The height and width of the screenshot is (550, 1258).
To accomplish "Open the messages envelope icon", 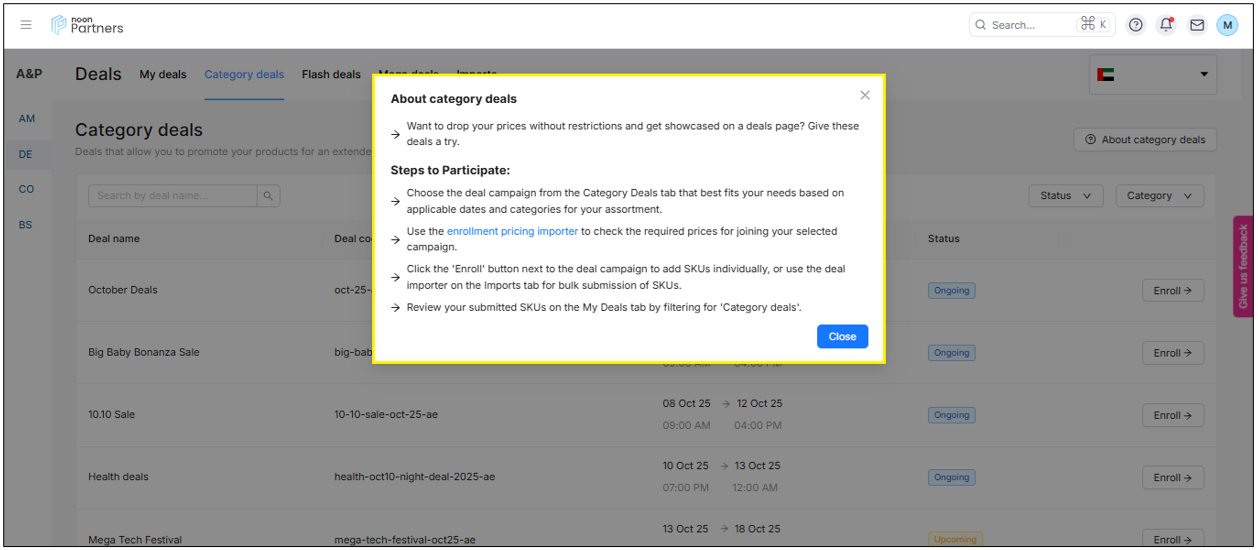I will pyautogui.click(x=1196, y=25).
